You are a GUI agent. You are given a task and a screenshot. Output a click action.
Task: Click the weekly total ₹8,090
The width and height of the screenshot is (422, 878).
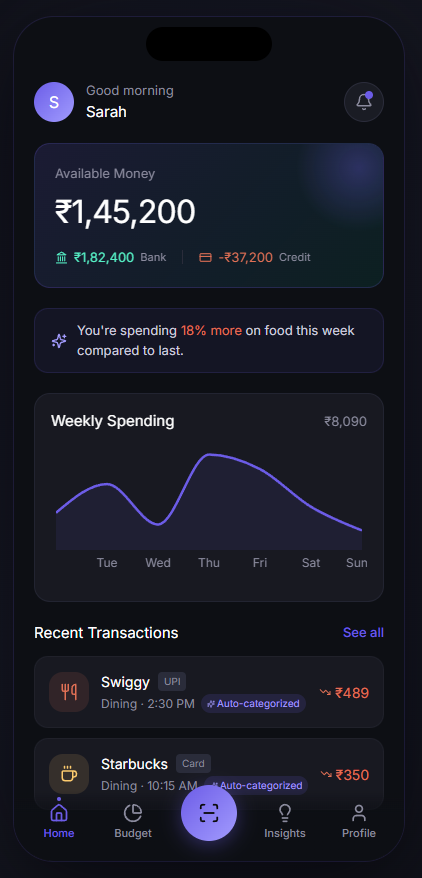point(345,421)
